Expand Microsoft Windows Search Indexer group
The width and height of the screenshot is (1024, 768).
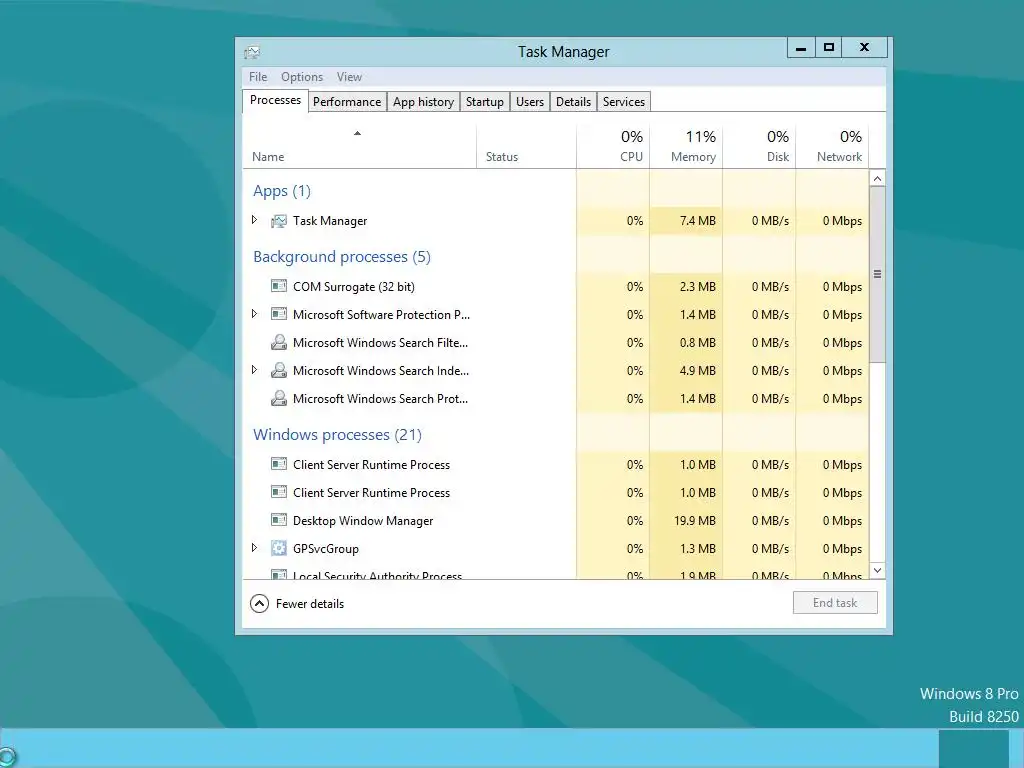tap(255, 370)
